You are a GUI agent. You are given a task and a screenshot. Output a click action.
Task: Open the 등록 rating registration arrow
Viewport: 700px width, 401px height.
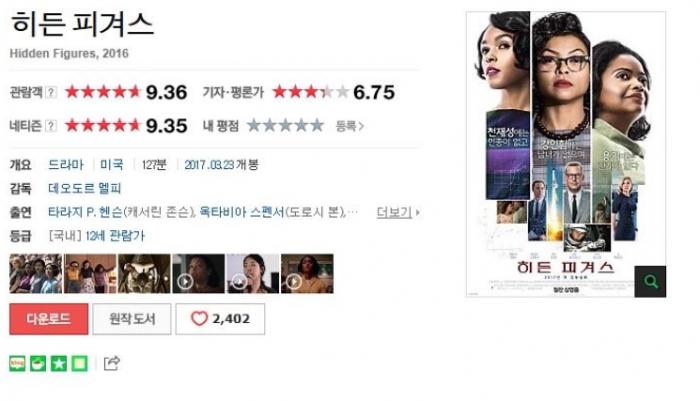coord(350,126)
